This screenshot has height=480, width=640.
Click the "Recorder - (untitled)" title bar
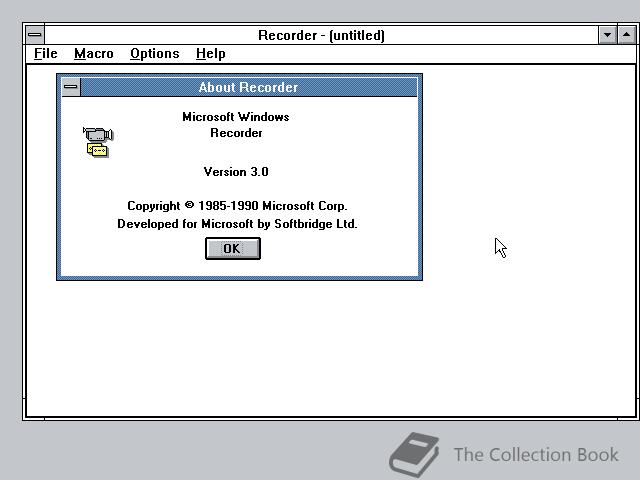(x=321, y=35)
